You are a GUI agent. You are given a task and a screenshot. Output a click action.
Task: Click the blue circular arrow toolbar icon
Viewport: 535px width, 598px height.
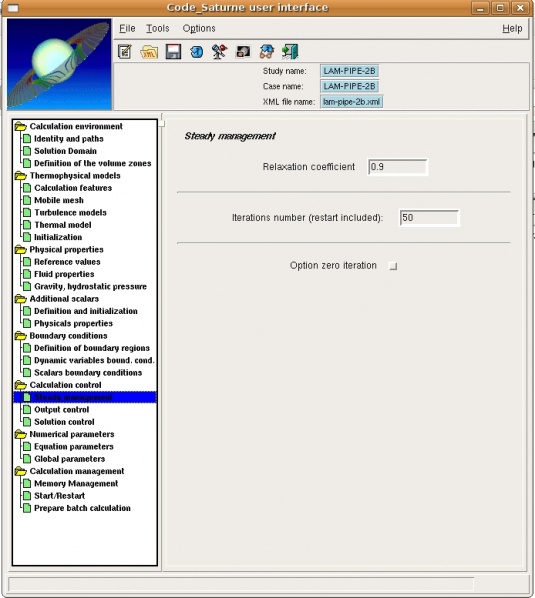[x=196, y=51]
